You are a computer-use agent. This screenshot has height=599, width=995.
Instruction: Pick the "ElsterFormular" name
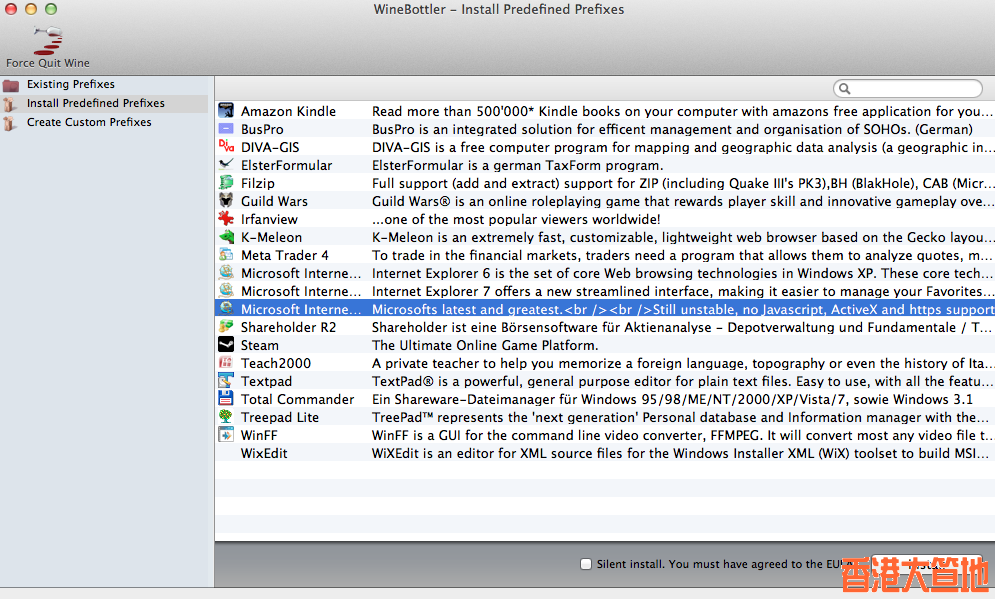[x=286, y=165]
